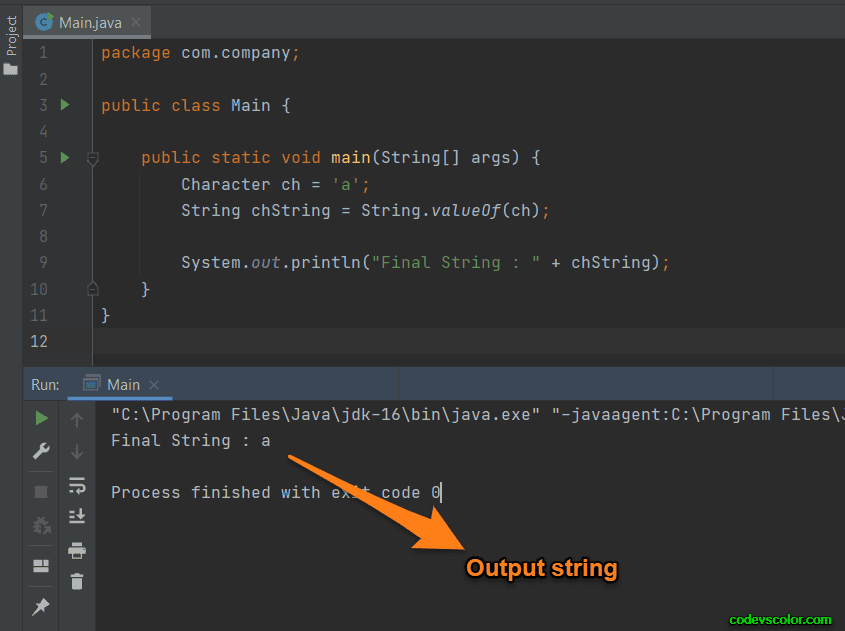
Task: Run main method from line 5 gutter icon
Action: (x=64, y=157)
